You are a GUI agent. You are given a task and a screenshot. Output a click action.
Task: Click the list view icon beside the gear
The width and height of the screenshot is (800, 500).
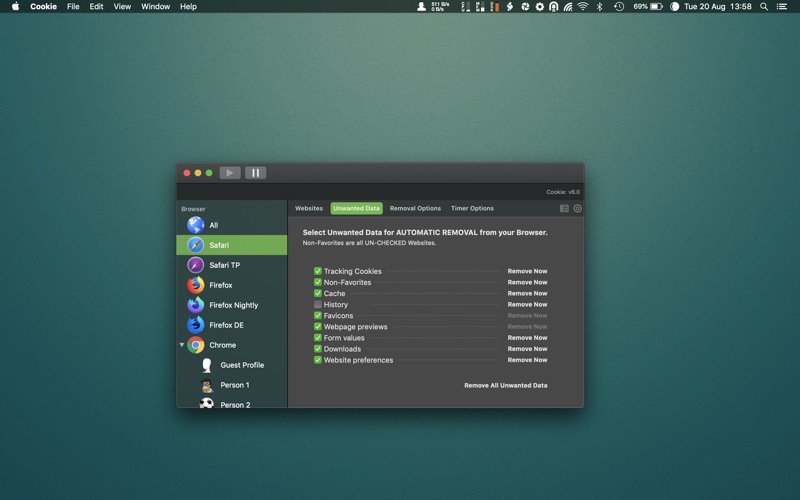click(x=564, y=209)
